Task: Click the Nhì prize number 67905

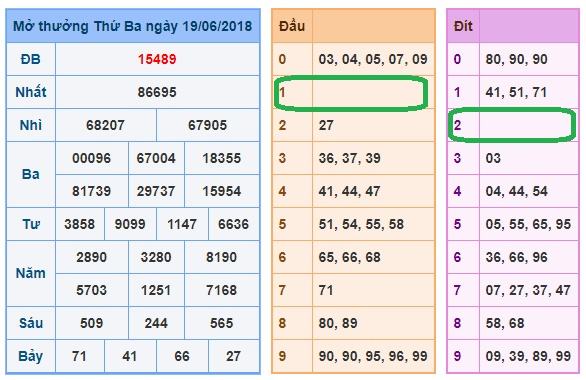Action: (x=207, y=125)
